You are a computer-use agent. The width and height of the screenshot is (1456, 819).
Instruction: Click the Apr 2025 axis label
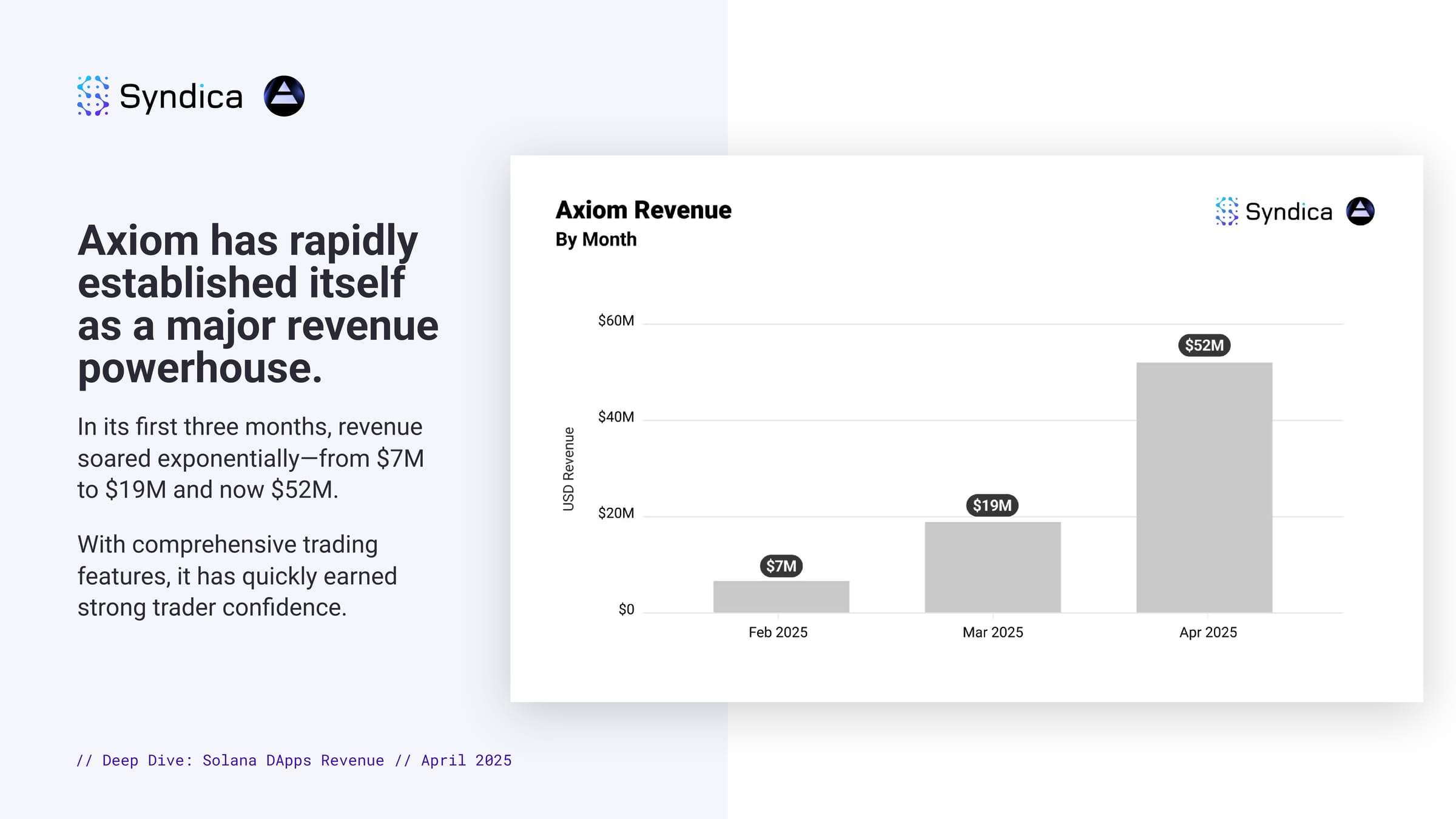click(1208, 632)
